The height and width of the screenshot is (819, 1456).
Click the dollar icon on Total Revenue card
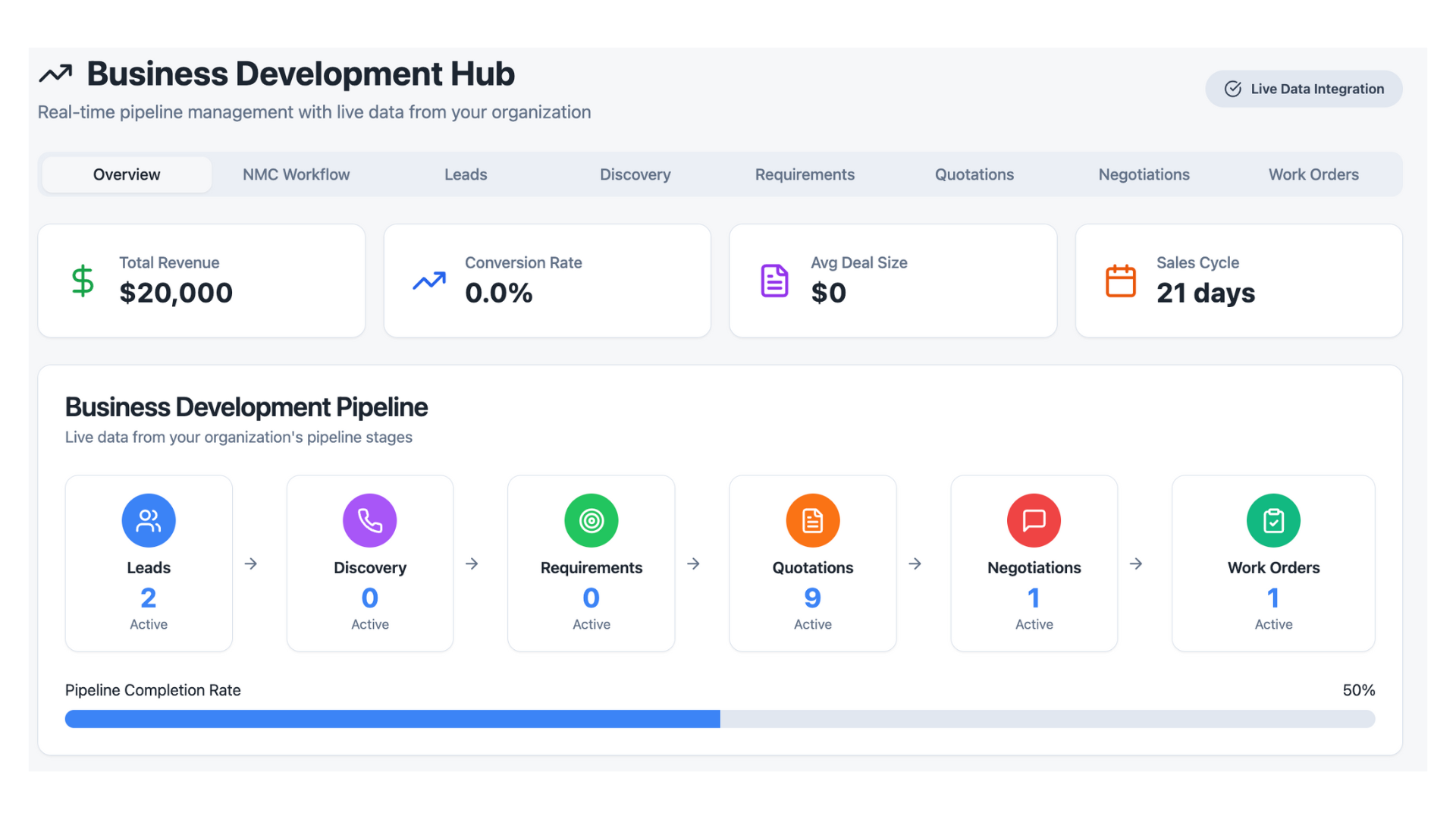tap(82, 281)
